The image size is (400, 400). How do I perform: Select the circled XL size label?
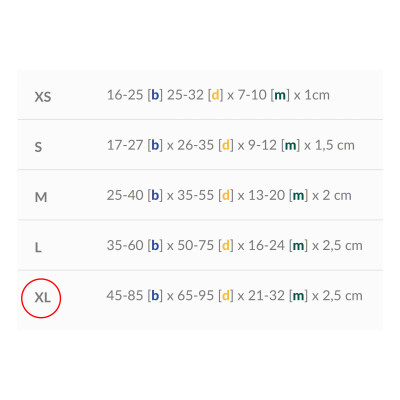[x=42, y=297]
